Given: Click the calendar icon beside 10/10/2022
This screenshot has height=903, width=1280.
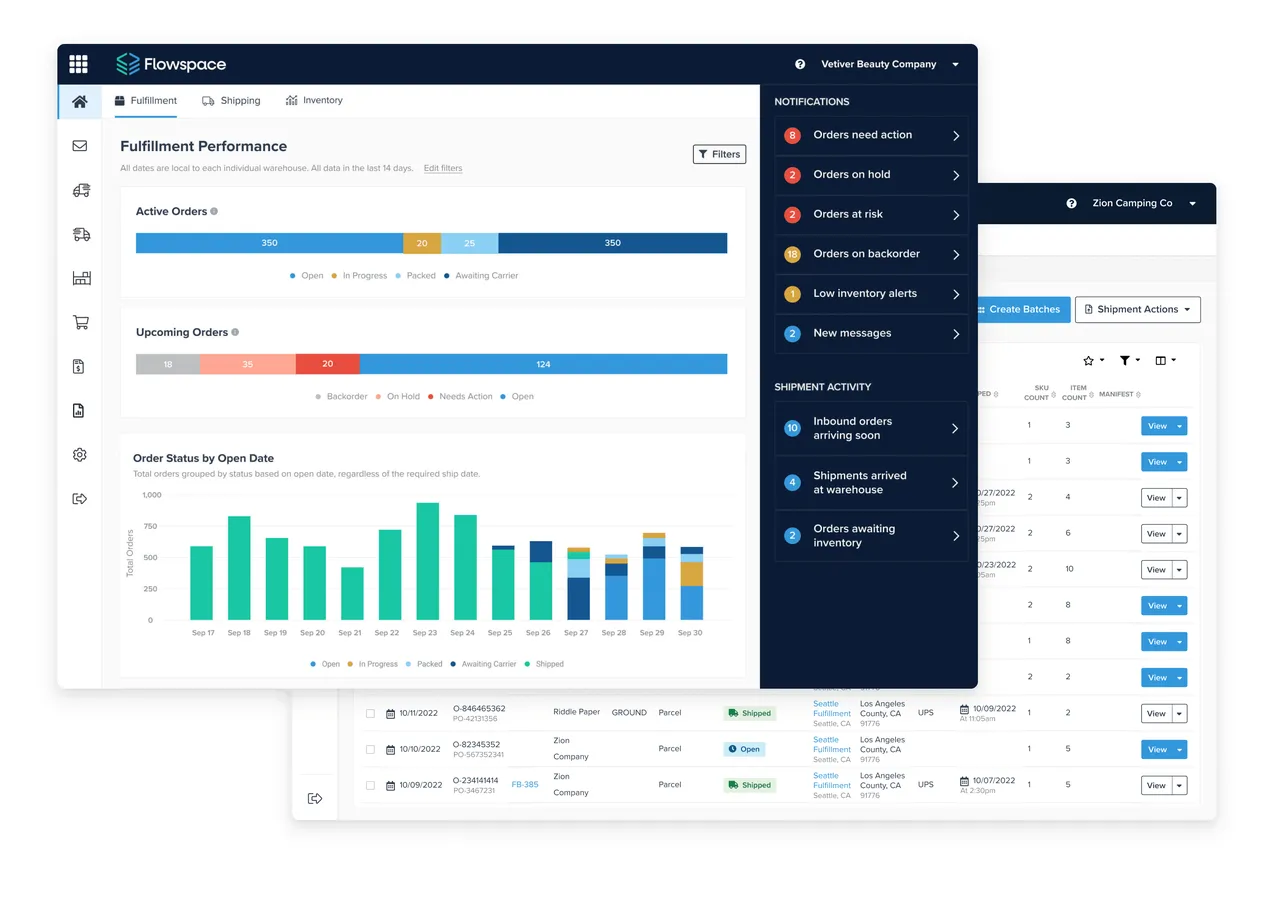Looking at the screenshot, I should (x=391, y=749).
